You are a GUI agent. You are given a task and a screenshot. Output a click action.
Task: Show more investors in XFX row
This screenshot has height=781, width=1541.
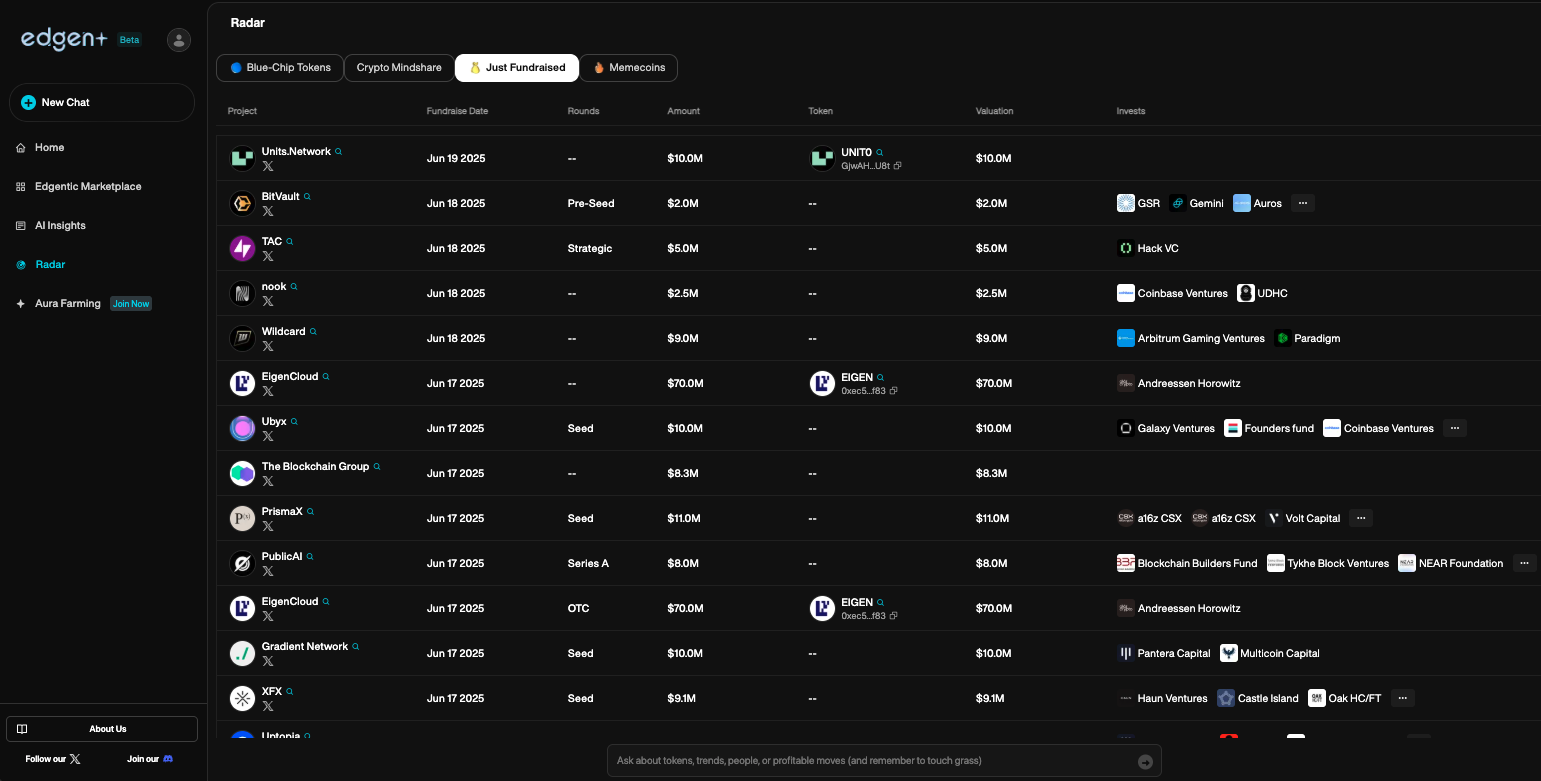coord(1402,698)
